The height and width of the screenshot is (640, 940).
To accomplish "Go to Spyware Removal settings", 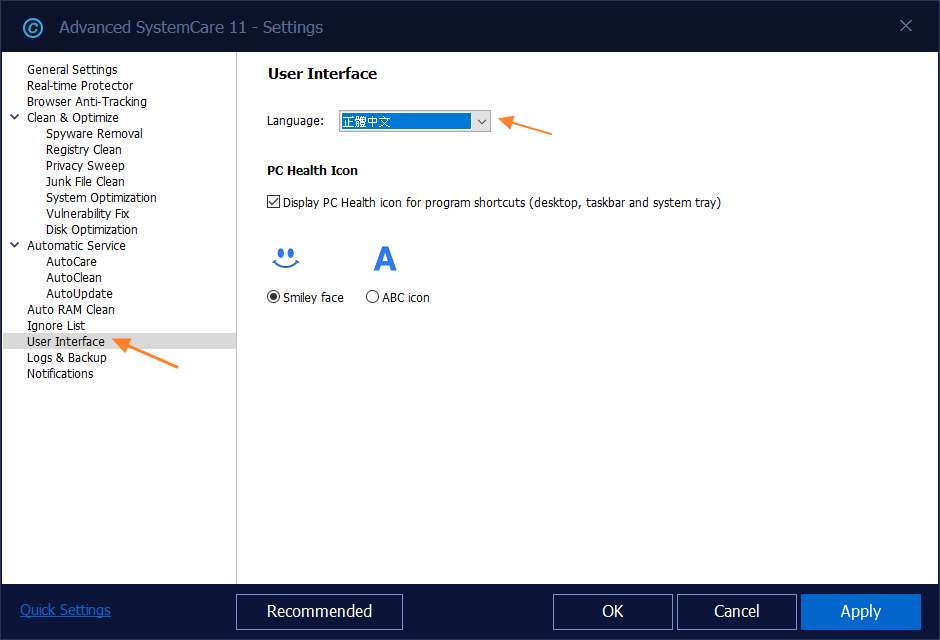I will [x=94, y=133].
